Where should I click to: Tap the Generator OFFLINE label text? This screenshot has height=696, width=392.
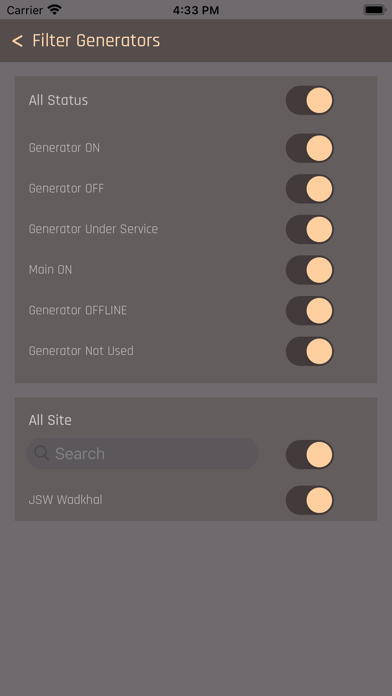[x=78, y=310]
